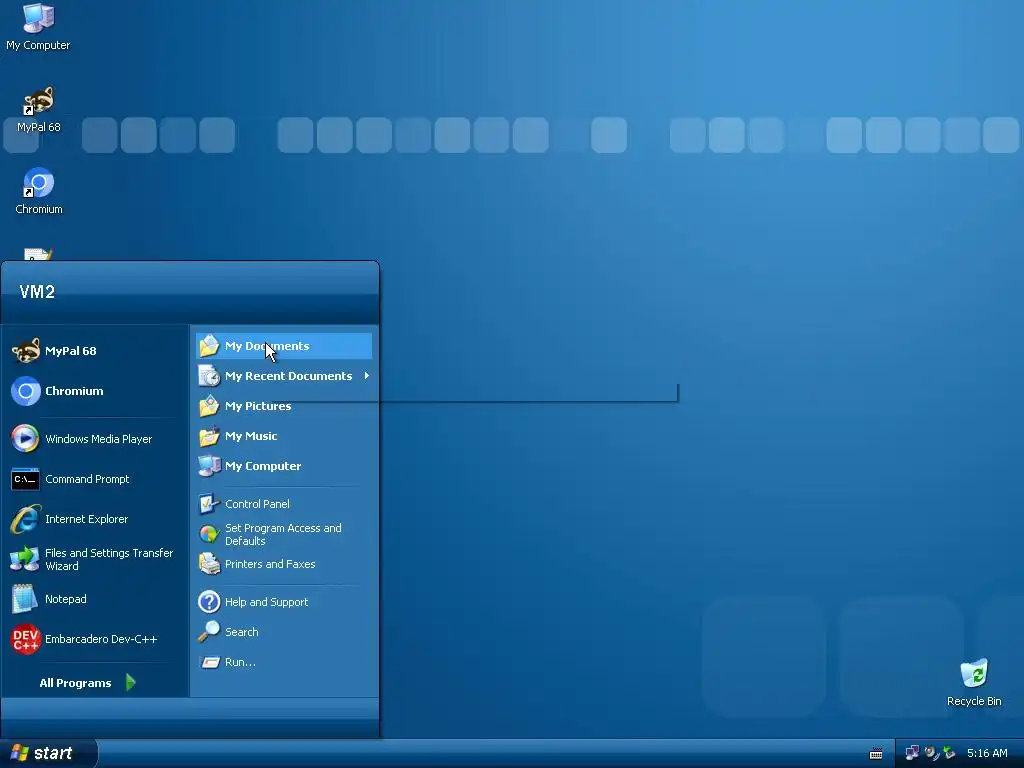Click the "Windows Media Player" label
The height and width of the screenshot is (768, 1024).
pyautogui.click(x=99, y=439)
